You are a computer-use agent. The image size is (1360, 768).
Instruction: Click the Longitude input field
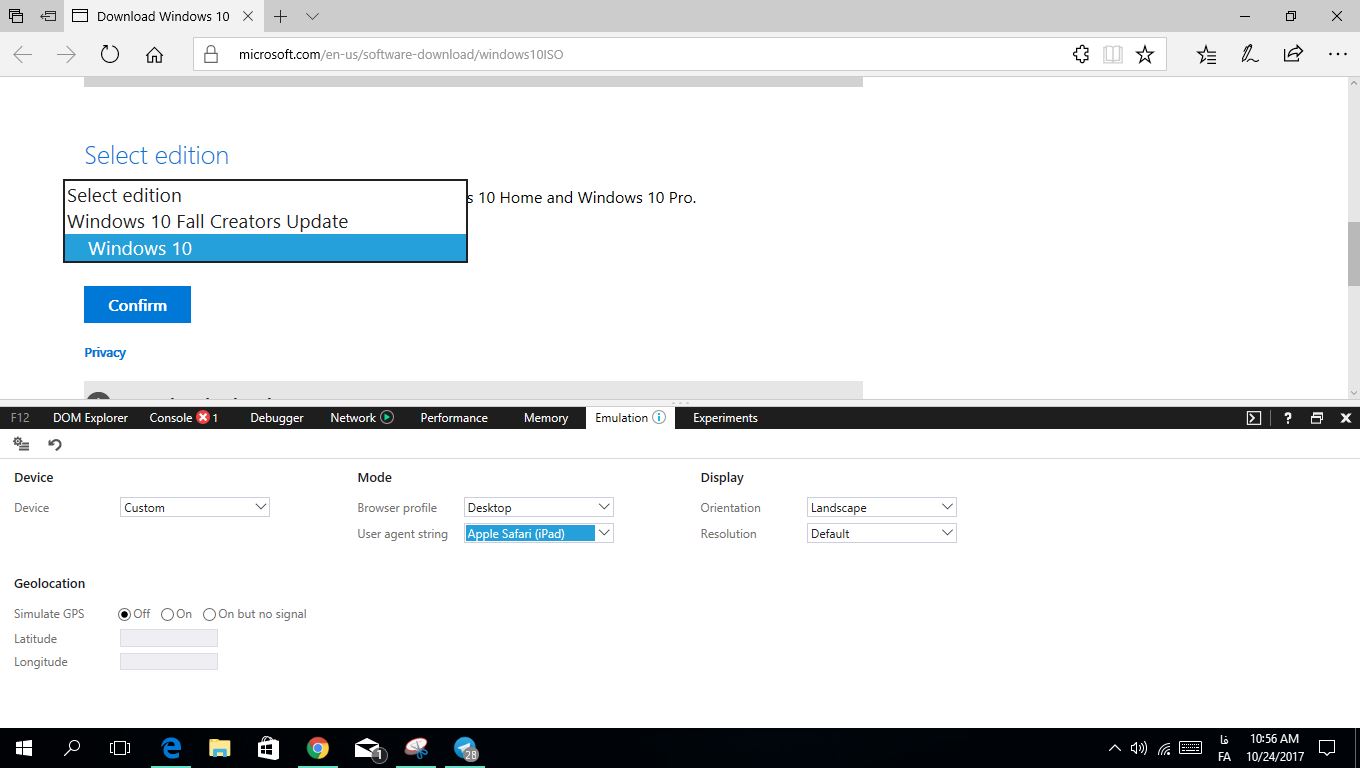tap(169, 661)
